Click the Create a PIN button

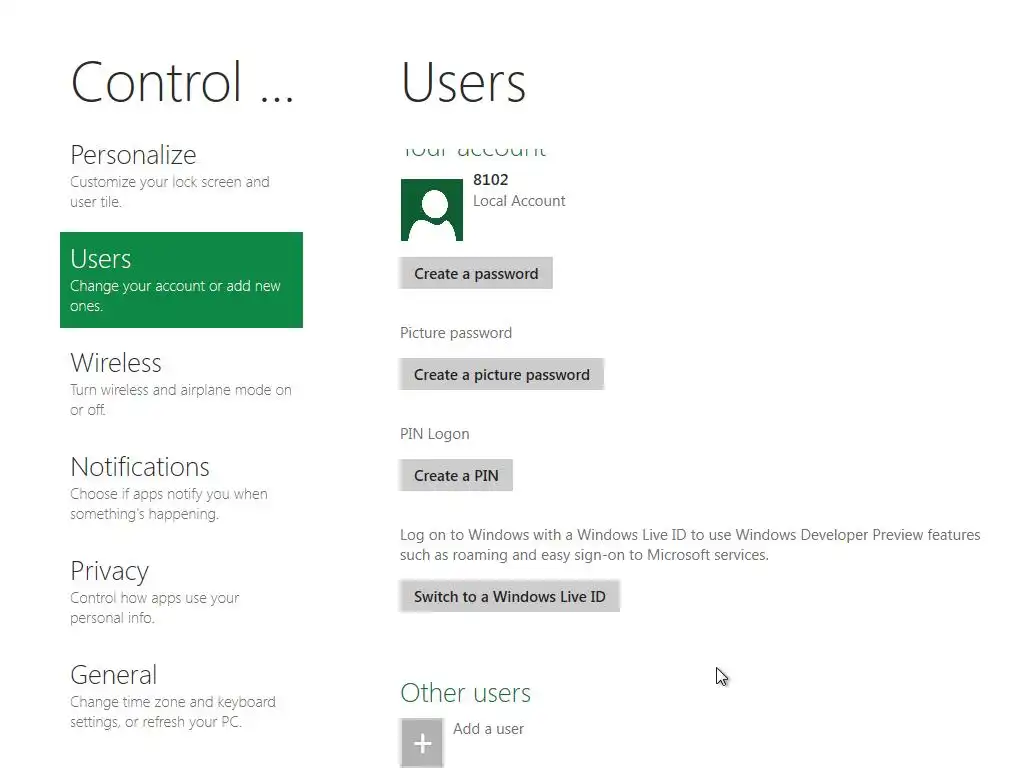pyautogui.click(x=456, y=475)
